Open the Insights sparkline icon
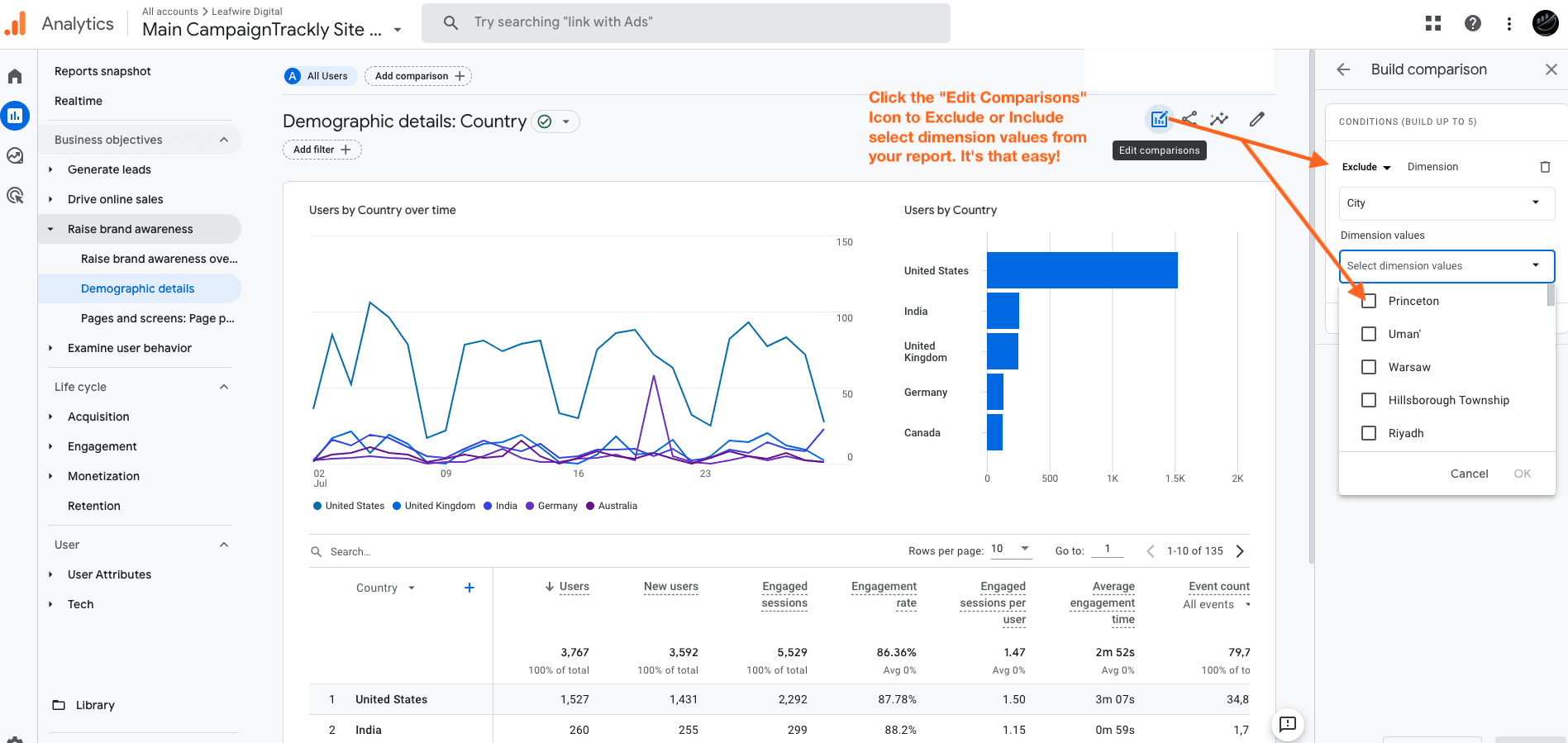The height and width of the screenshot is (743, 1568). click(x=1219, y=119)
